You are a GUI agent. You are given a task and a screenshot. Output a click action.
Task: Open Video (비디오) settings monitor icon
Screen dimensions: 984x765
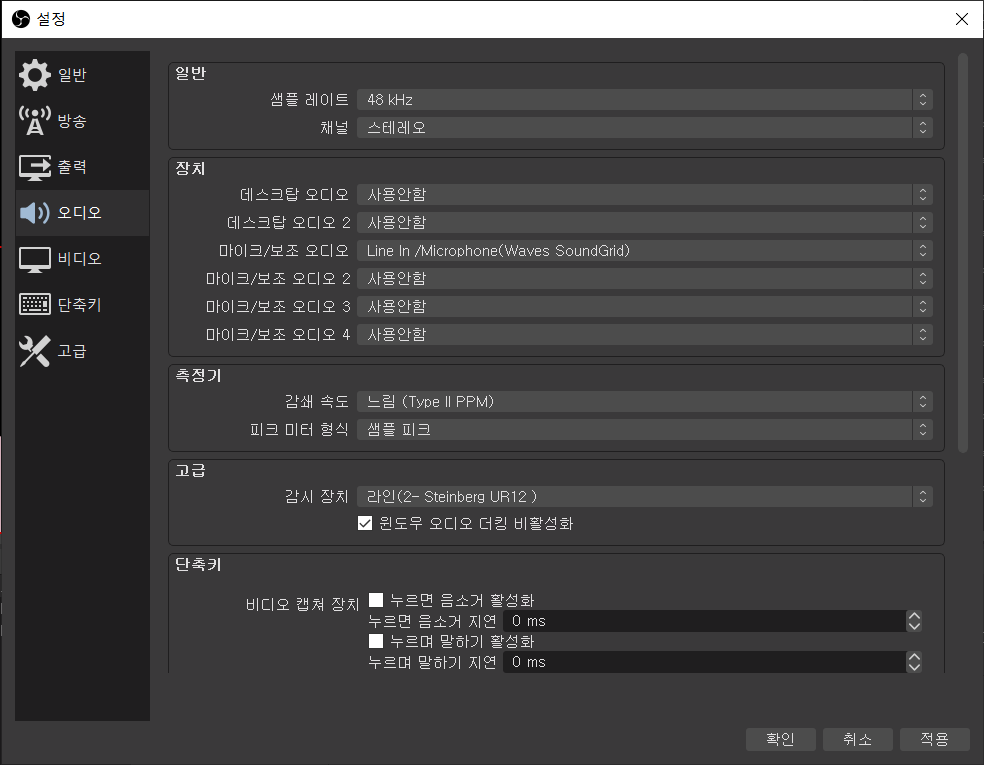[x=35, y=259]
